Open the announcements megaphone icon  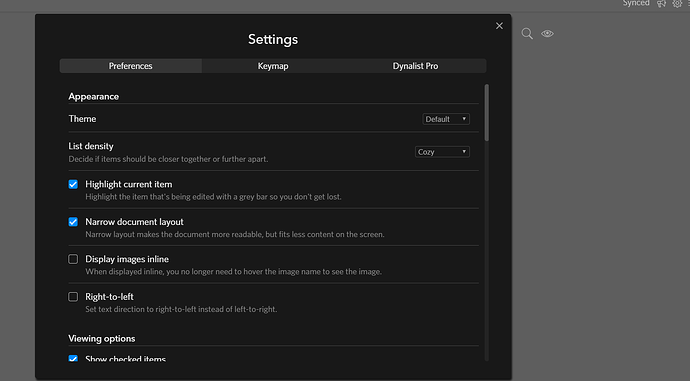[661, 4]
